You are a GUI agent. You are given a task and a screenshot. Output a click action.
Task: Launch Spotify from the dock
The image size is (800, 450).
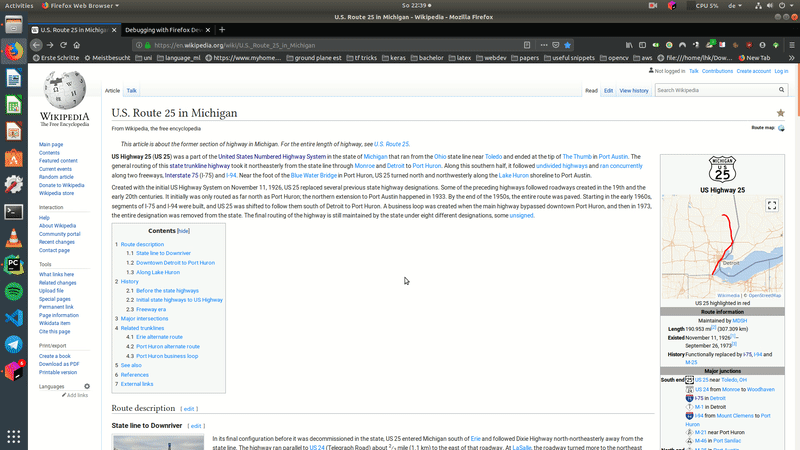tap(14, 291)
